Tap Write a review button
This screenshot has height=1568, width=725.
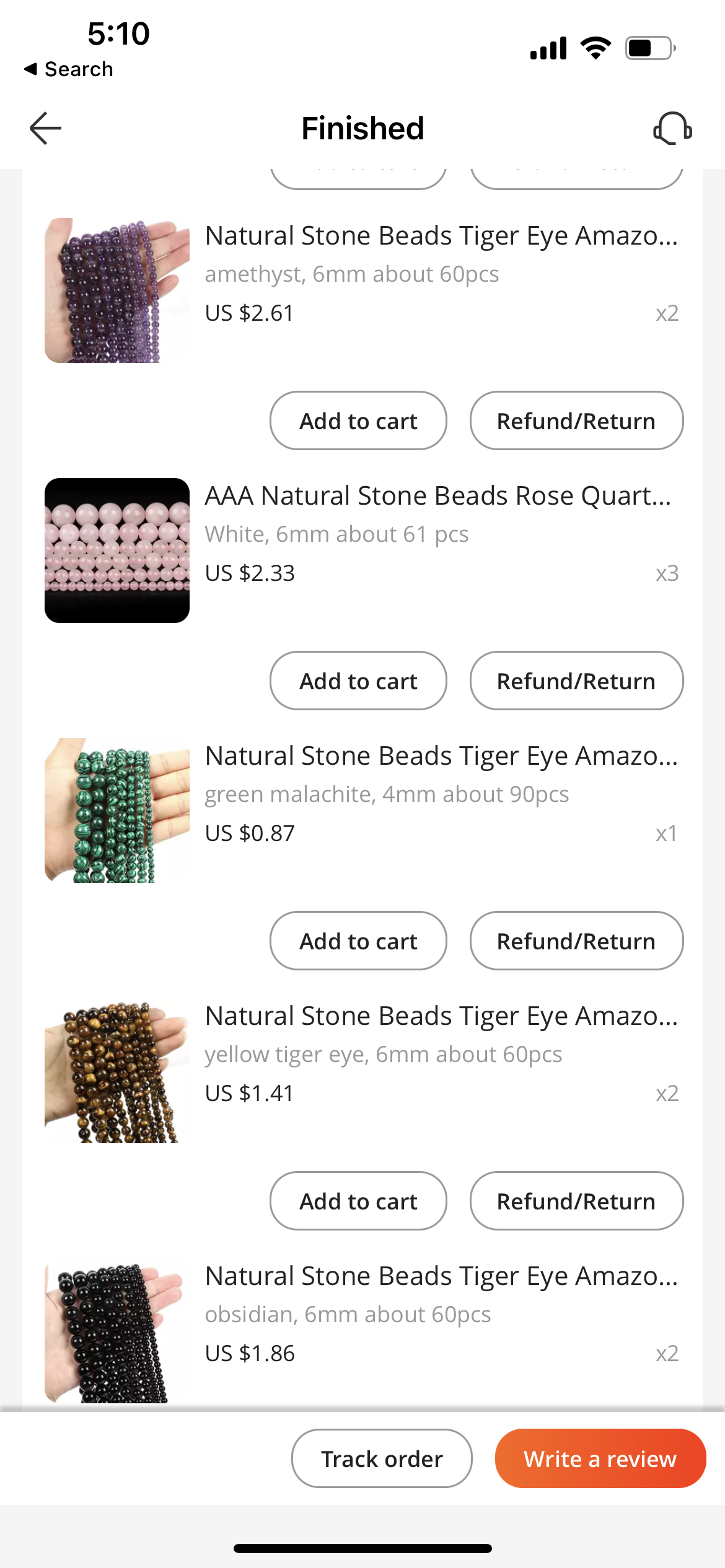tap(600, 1458)
